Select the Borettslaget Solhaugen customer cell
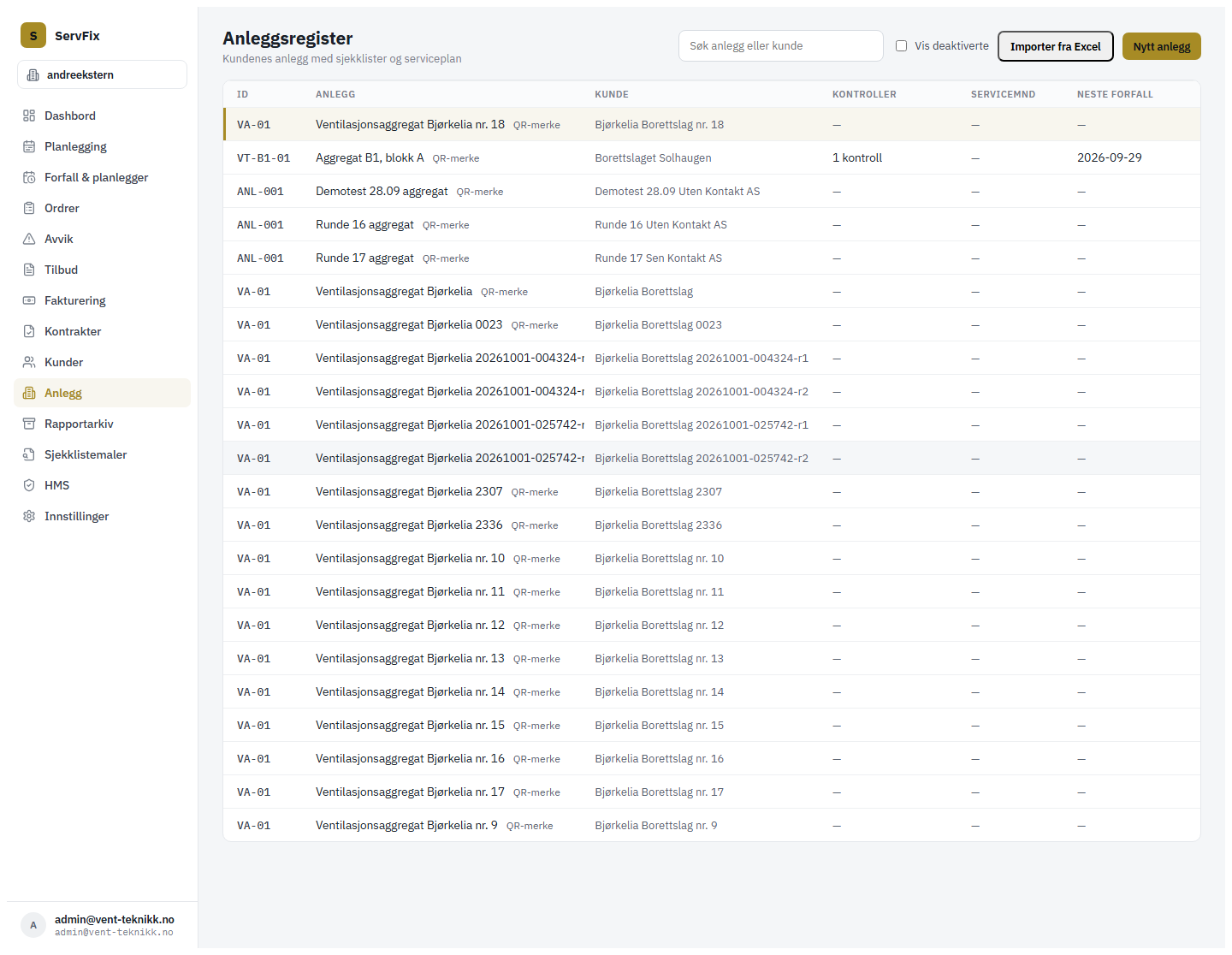 click(654, 157)
